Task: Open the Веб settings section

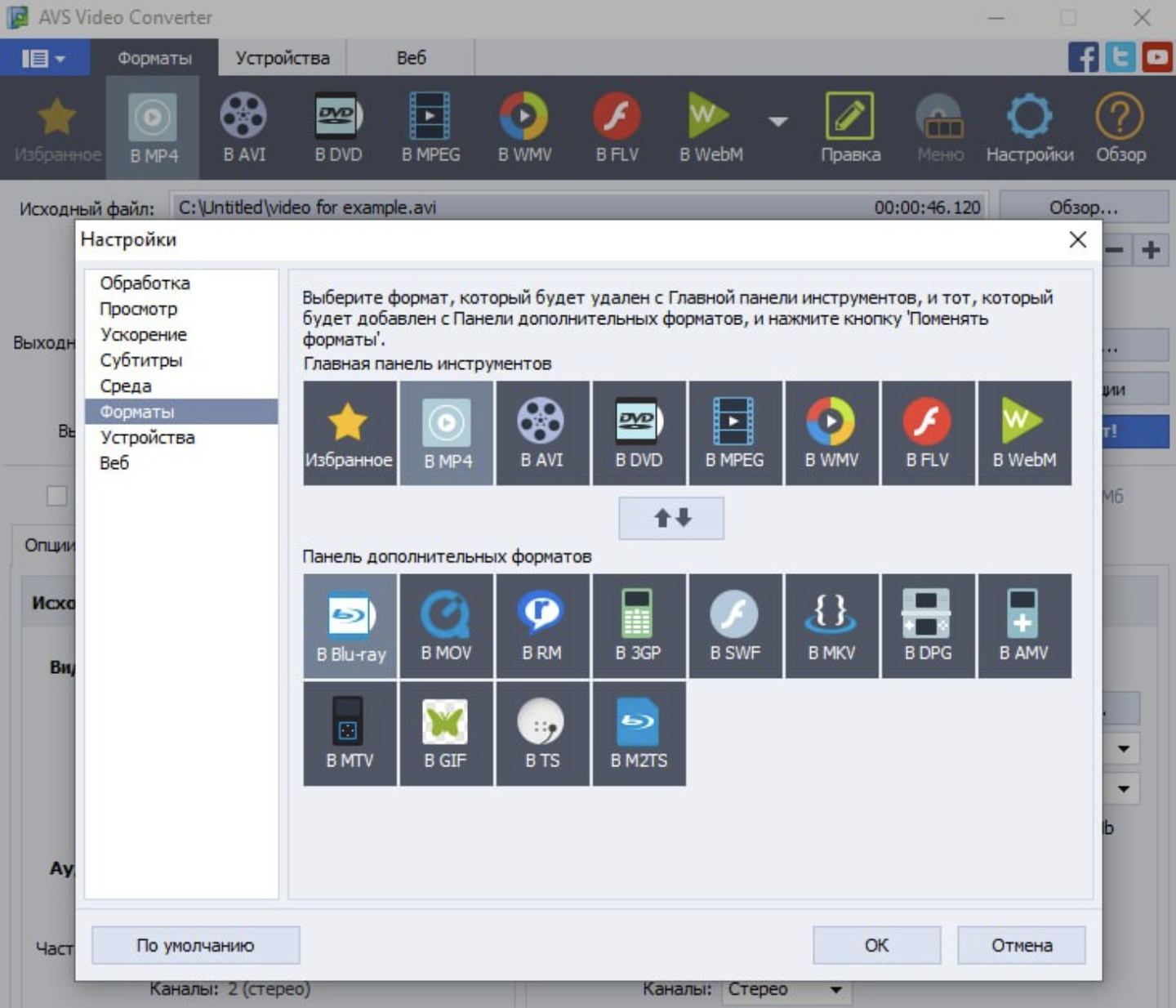Action: 181,462
